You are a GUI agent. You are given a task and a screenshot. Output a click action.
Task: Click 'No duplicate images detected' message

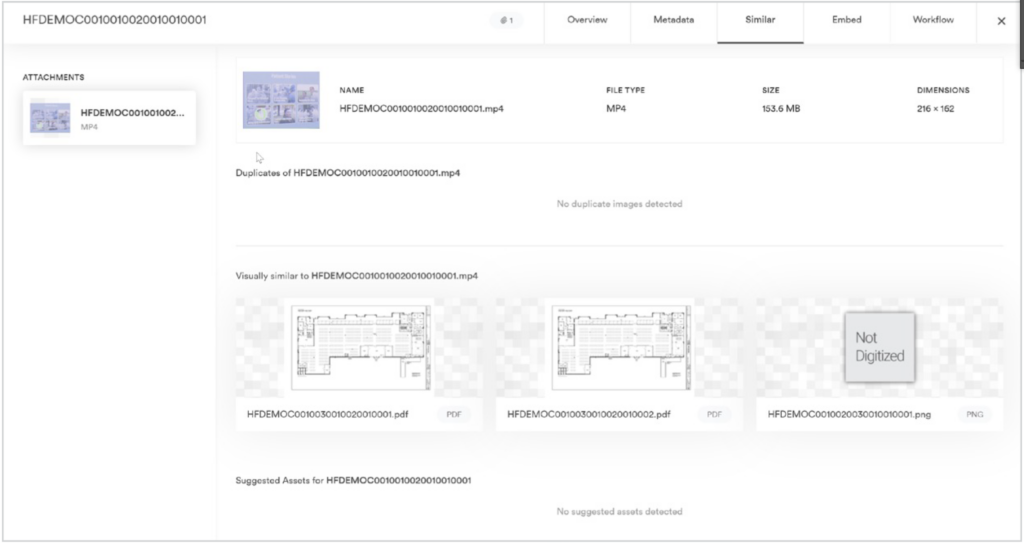click(619, 204)
